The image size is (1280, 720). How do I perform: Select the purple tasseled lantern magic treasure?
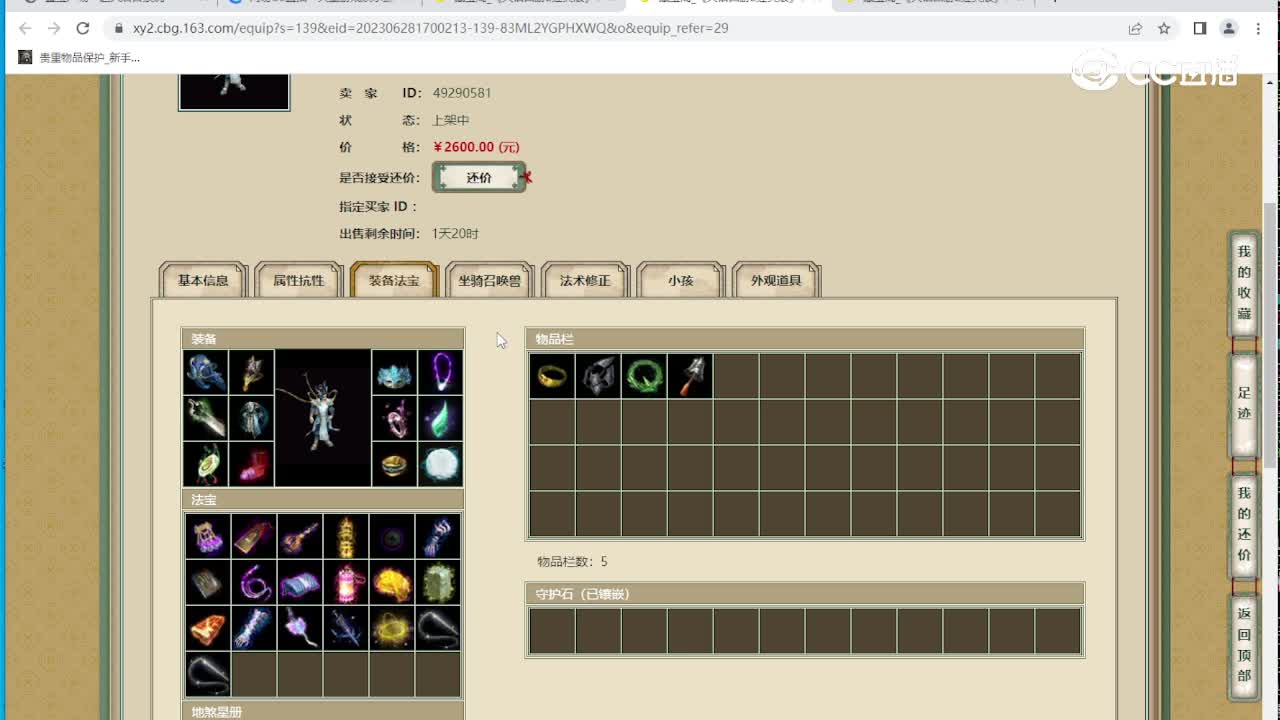pos(208,536)
